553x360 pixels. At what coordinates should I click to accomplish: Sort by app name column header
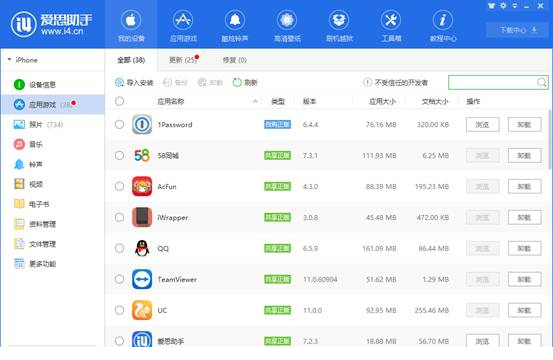coord(171,102)
